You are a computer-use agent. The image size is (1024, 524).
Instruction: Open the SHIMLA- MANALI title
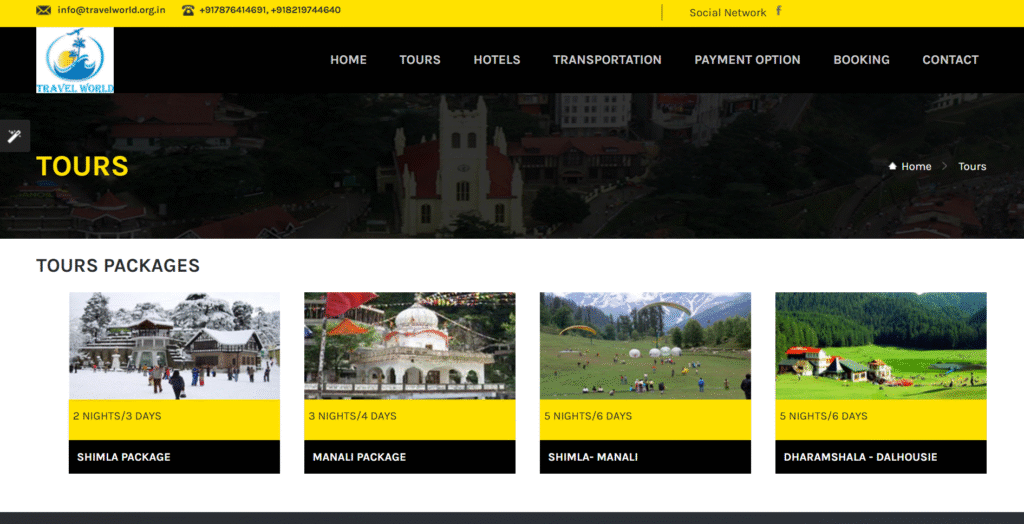click(x=593, y=457)
